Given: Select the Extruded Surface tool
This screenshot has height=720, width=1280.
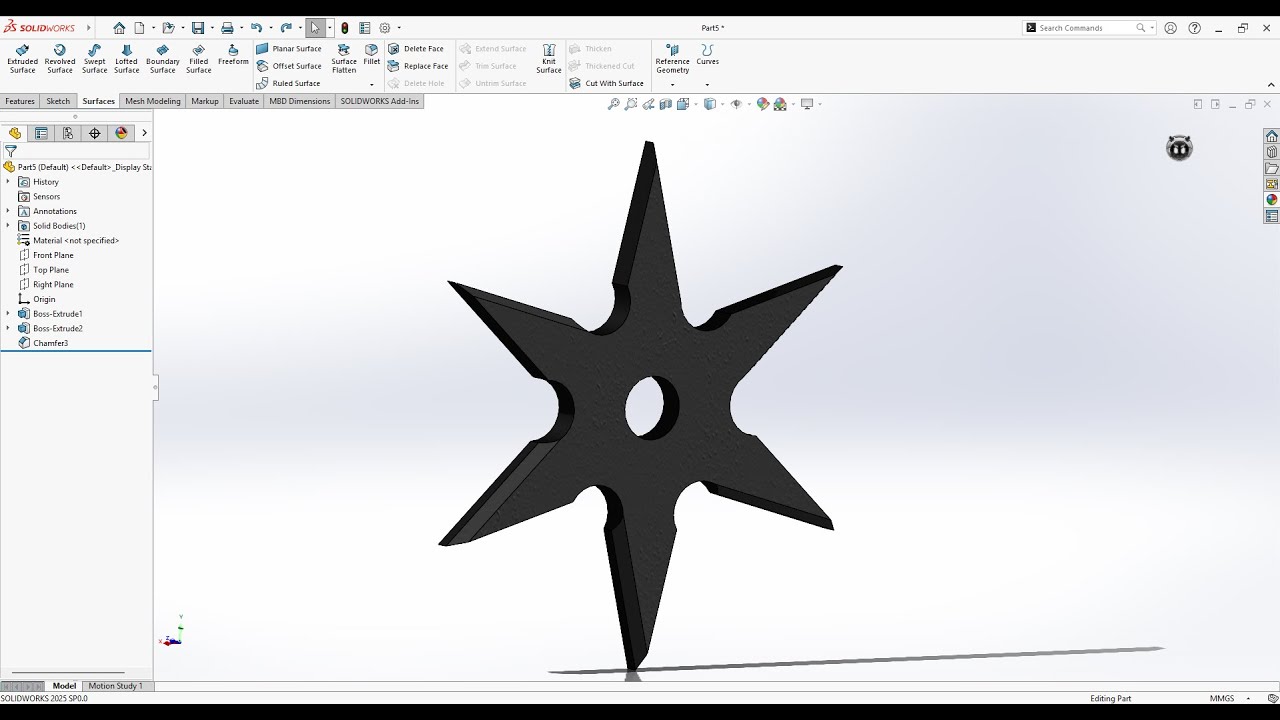Looking at the screenshot, I should pos(22,59).
